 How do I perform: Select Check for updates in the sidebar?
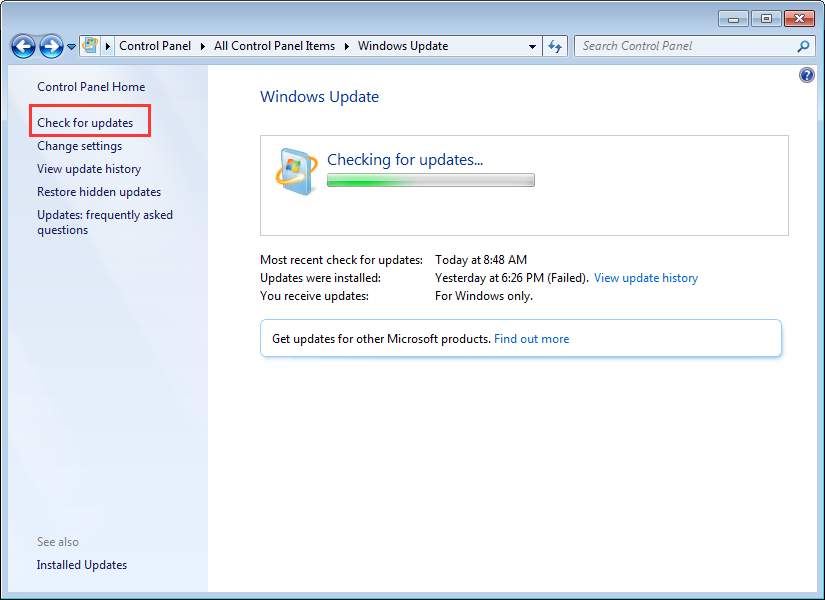(88, 122)
